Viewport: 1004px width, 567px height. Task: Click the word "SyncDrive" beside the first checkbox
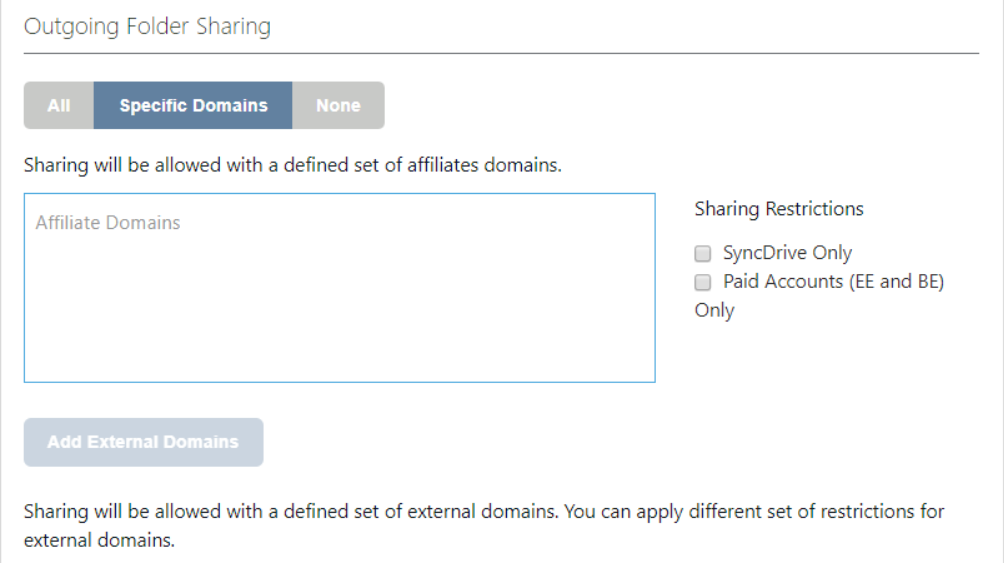pyautogui.click(x=765, y=253)
